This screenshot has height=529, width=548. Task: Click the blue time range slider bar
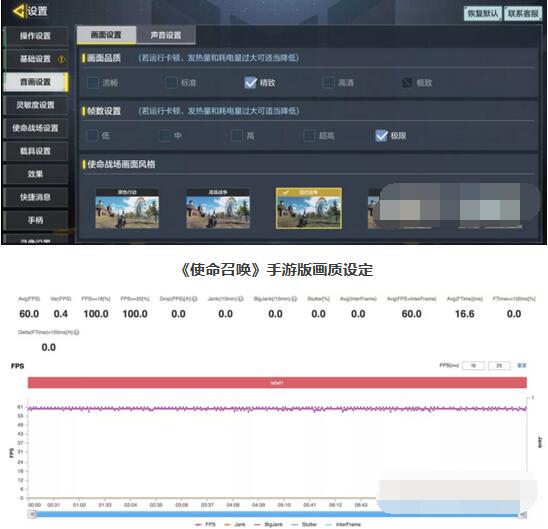tap(277, 515)
